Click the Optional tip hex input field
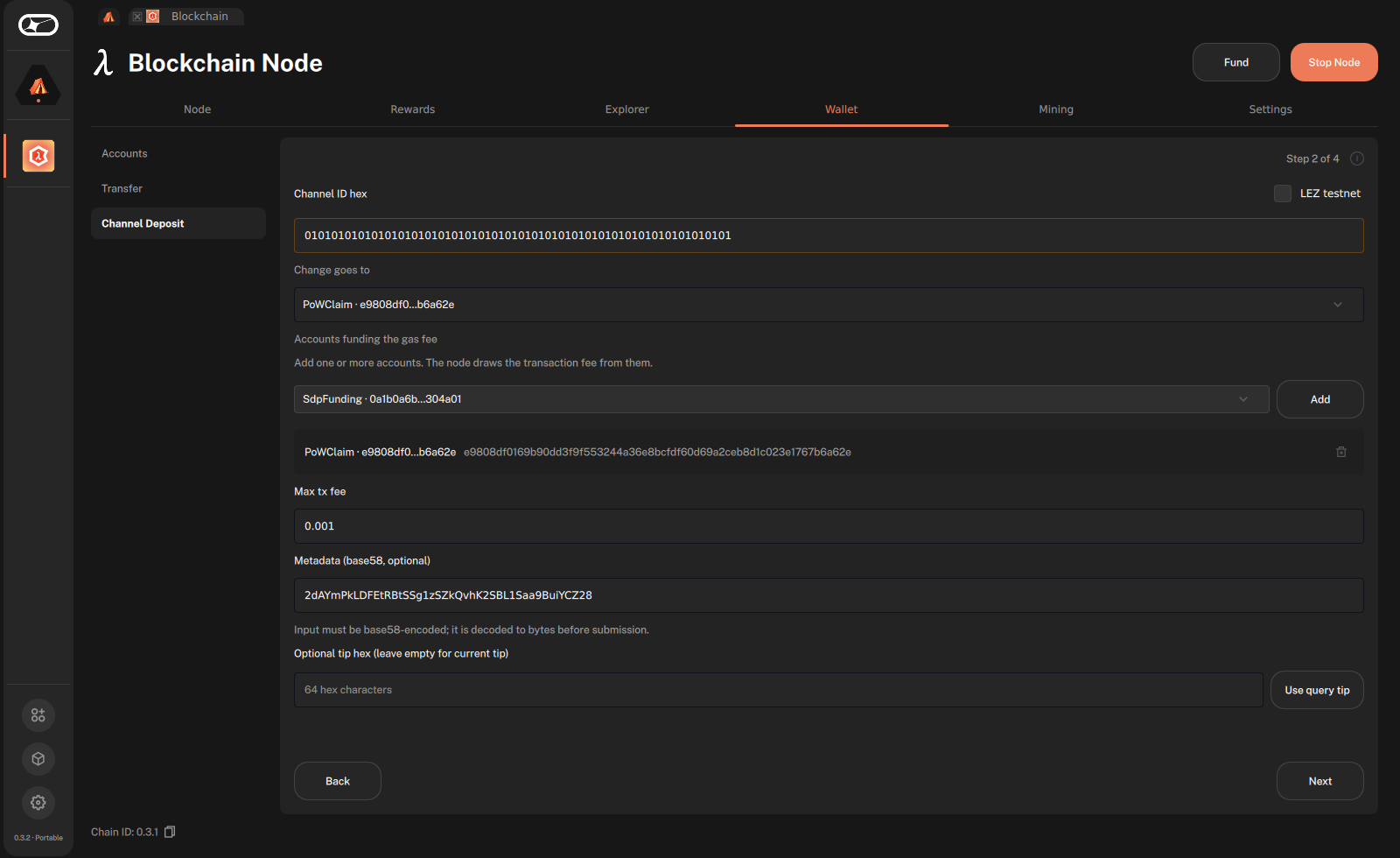1400x858 pixels. [x=779, y=690]
